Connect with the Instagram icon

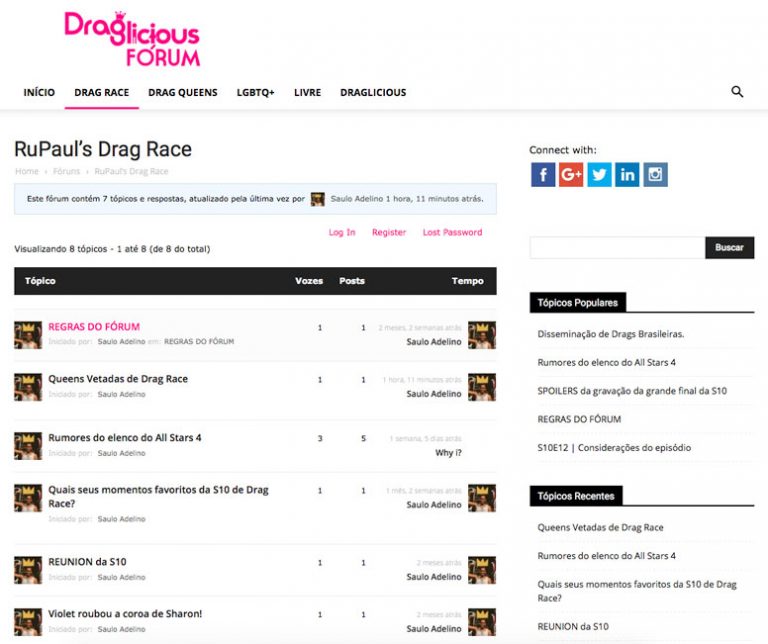point(655,175)
